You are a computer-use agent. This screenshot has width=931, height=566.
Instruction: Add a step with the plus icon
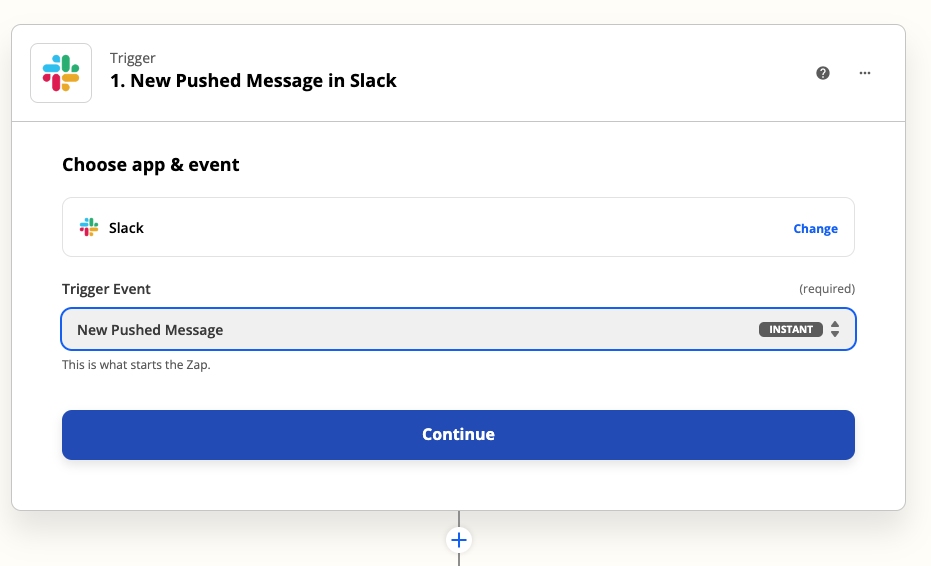tap(459, 540)
